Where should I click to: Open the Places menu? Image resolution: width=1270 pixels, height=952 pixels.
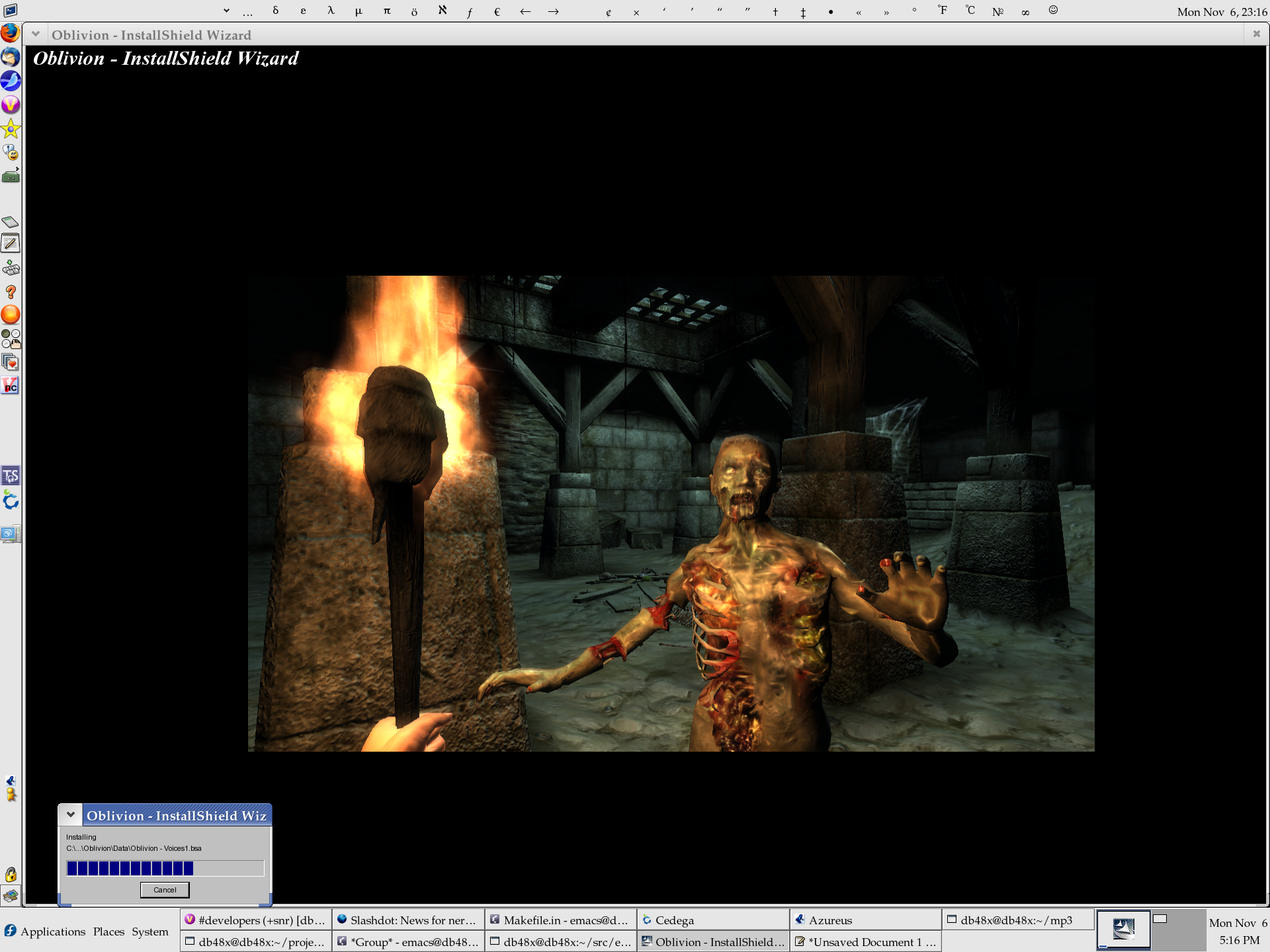pos(108,932)
